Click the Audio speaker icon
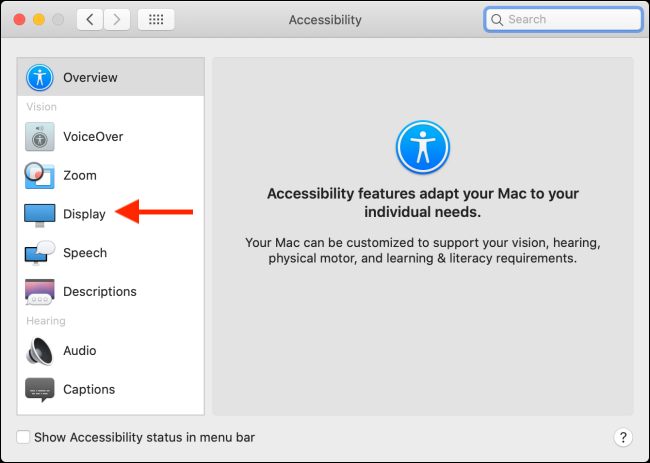Image resolution: width=650 pixels, height=463 pixels. click(39, 351)
